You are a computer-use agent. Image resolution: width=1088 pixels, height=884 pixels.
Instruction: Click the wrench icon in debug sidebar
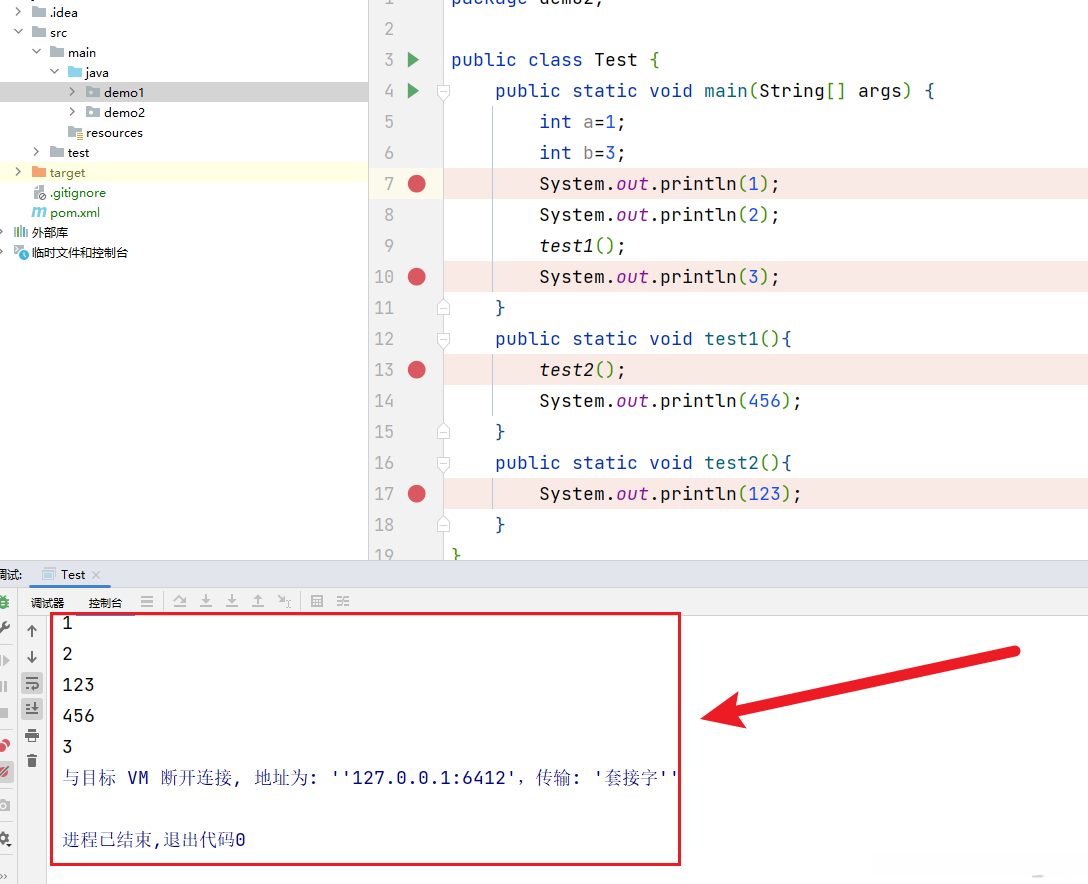pos(5,628)
